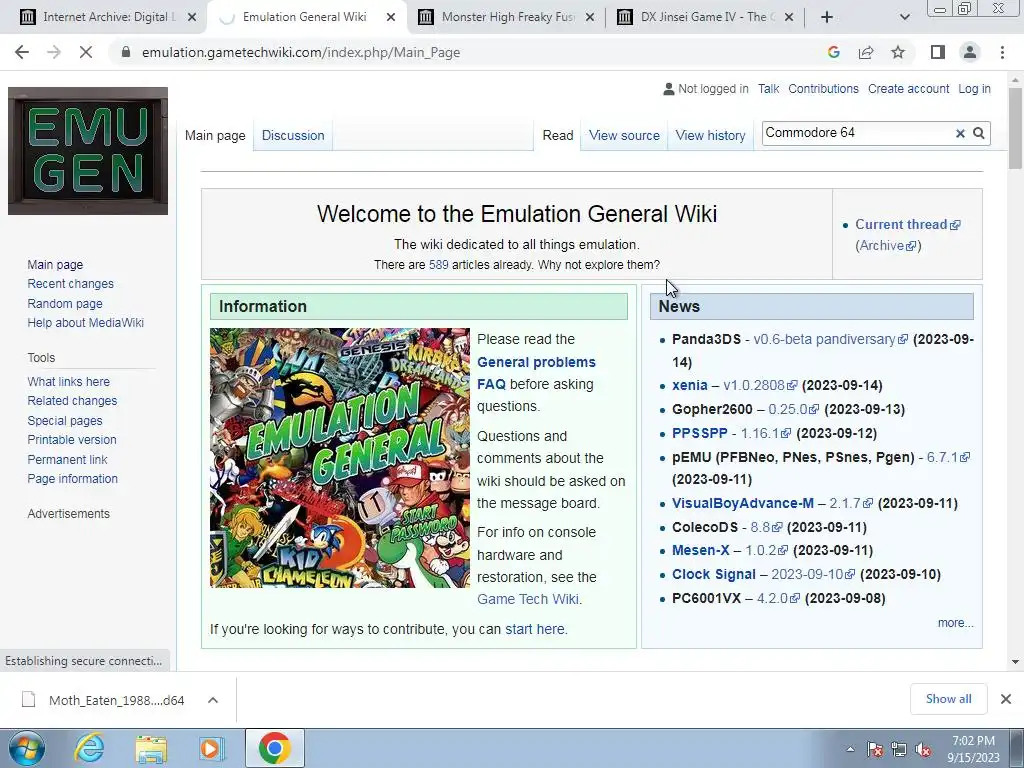Screen dimensions: 1024x768
Task: Click the taskbar clock showing 7:02 PM
Action: pos(973,749)
